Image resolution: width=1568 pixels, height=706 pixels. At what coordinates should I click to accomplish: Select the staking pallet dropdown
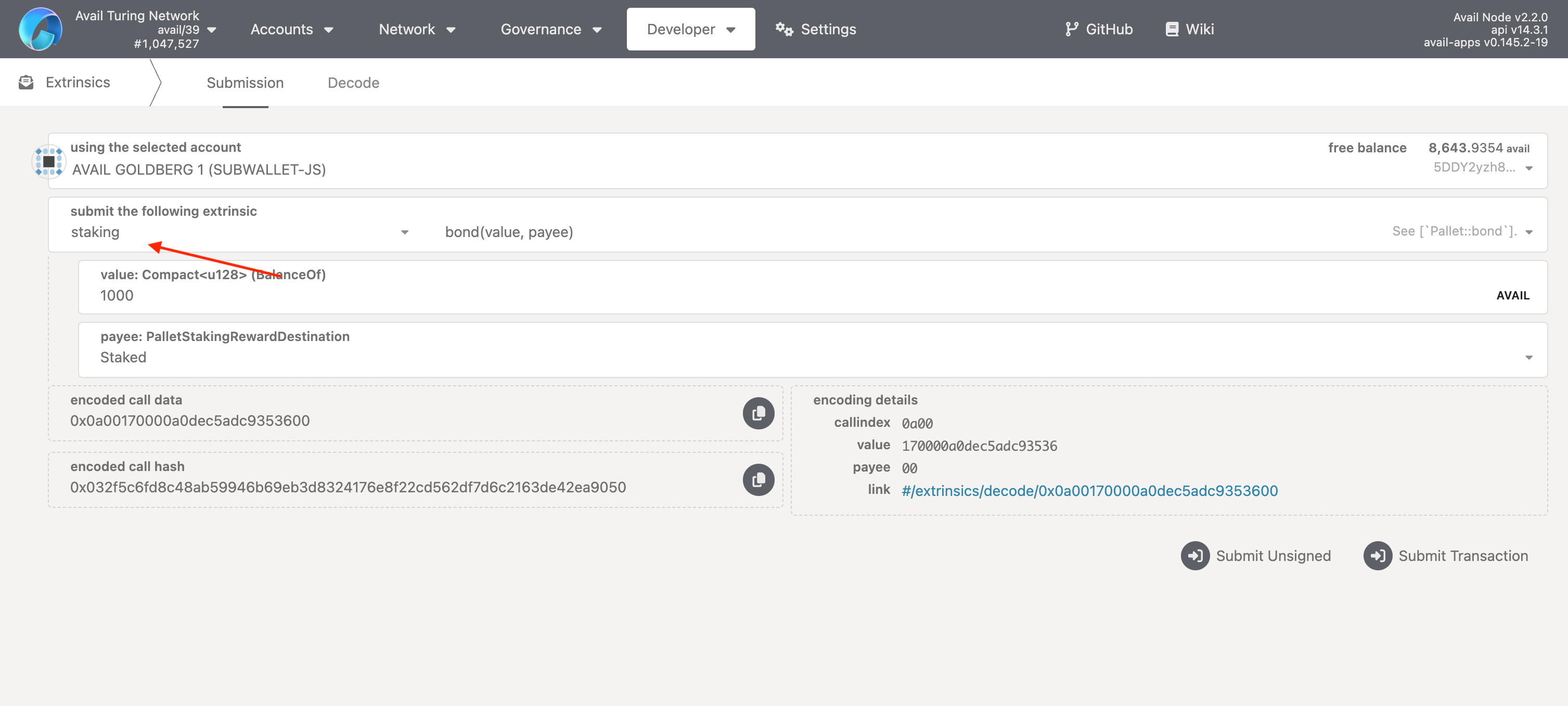[x=237, y=231]
